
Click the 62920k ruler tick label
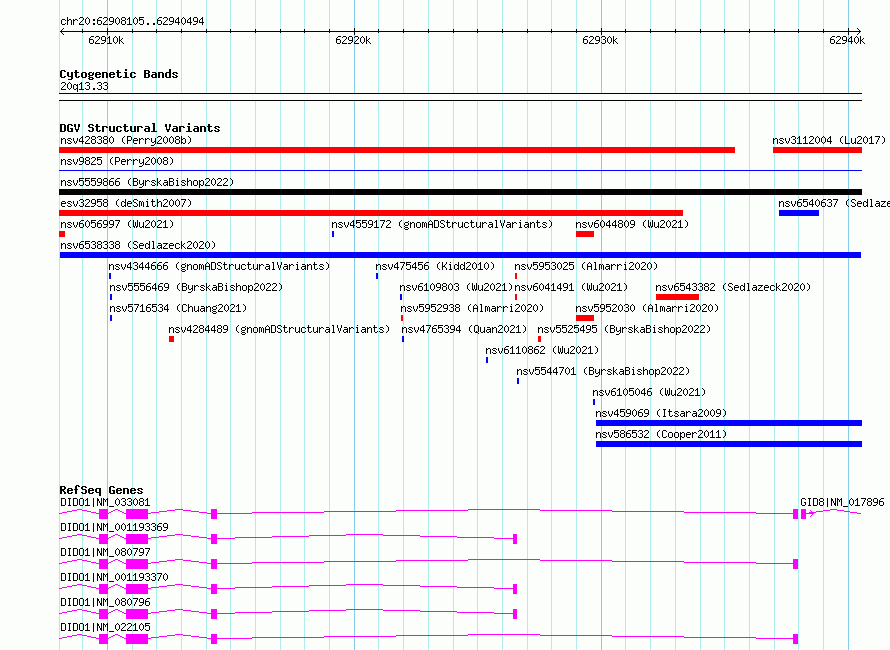[x=353, y=40]
